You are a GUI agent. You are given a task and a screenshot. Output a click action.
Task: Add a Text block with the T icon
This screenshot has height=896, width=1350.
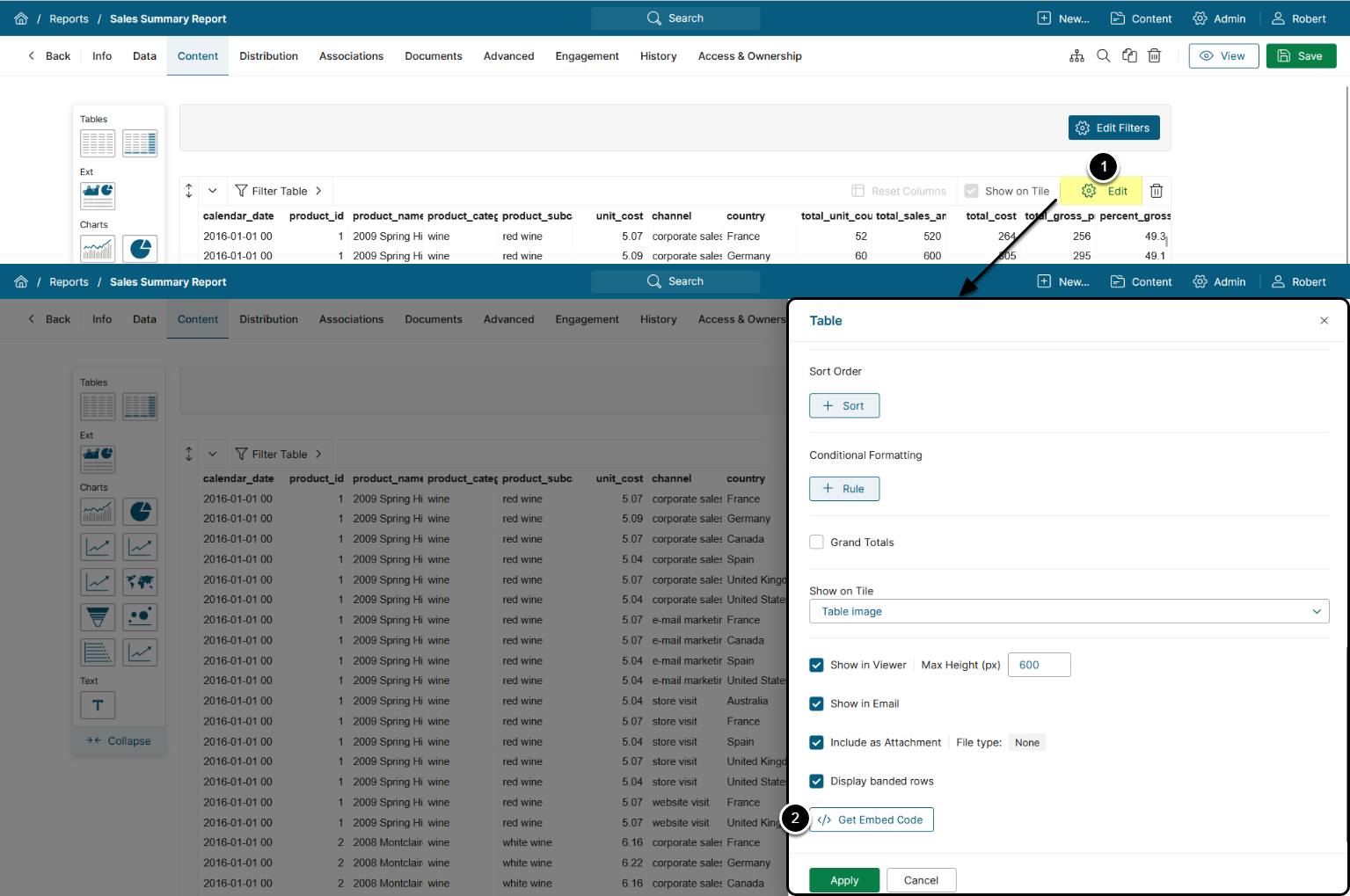(98, 705)
